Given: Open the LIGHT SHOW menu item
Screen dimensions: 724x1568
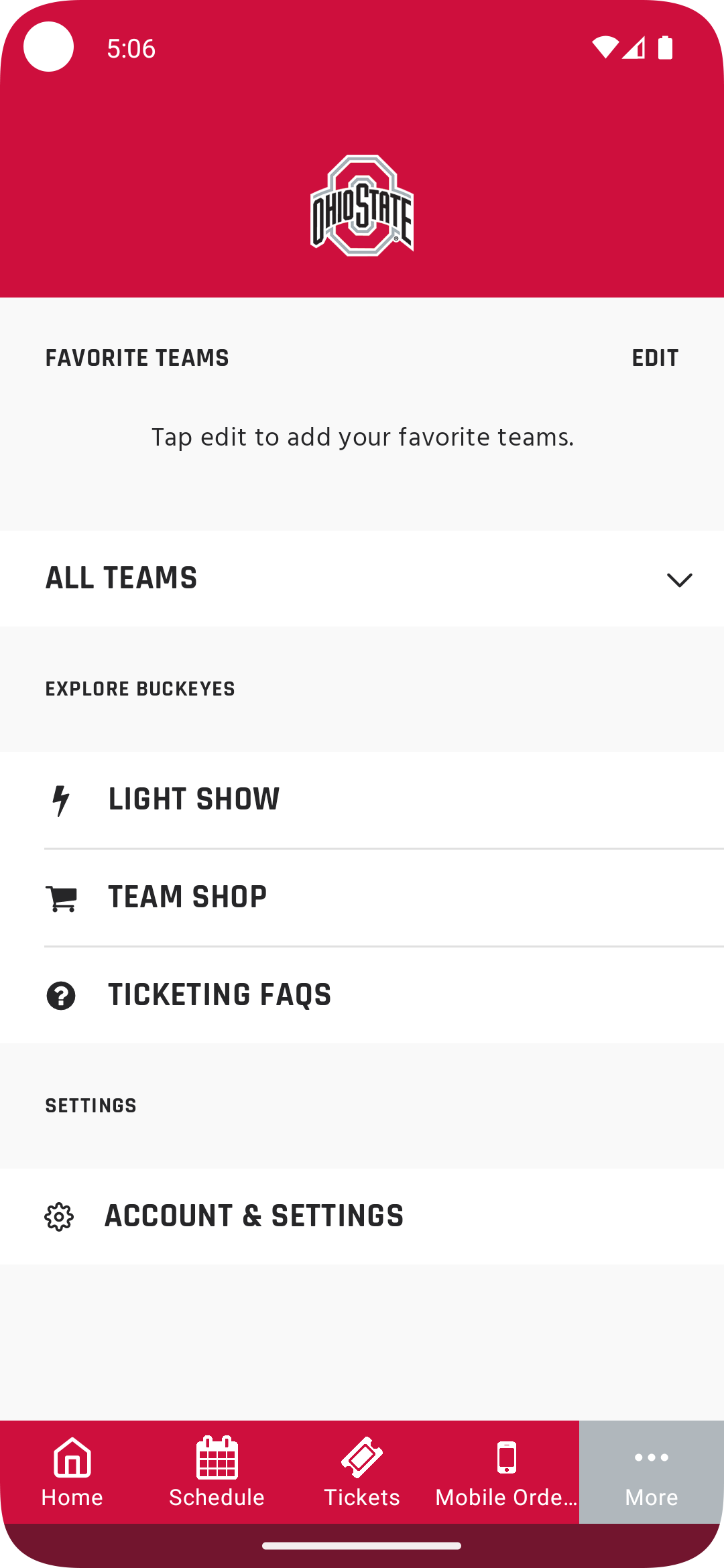Looking at the screenshot, I should pos(194,799).
